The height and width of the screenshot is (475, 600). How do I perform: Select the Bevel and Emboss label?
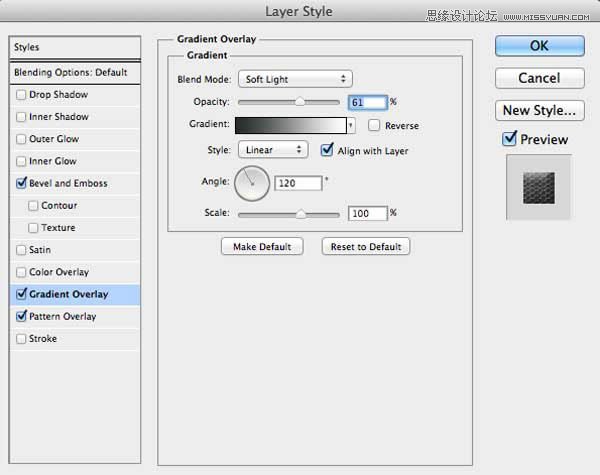(68, 183)
